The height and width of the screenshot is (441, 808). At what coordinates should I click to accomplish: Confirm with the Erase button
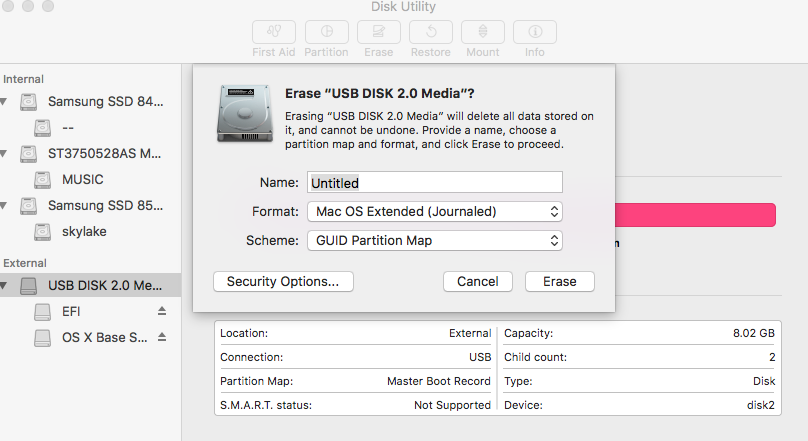tap(559, 282)
